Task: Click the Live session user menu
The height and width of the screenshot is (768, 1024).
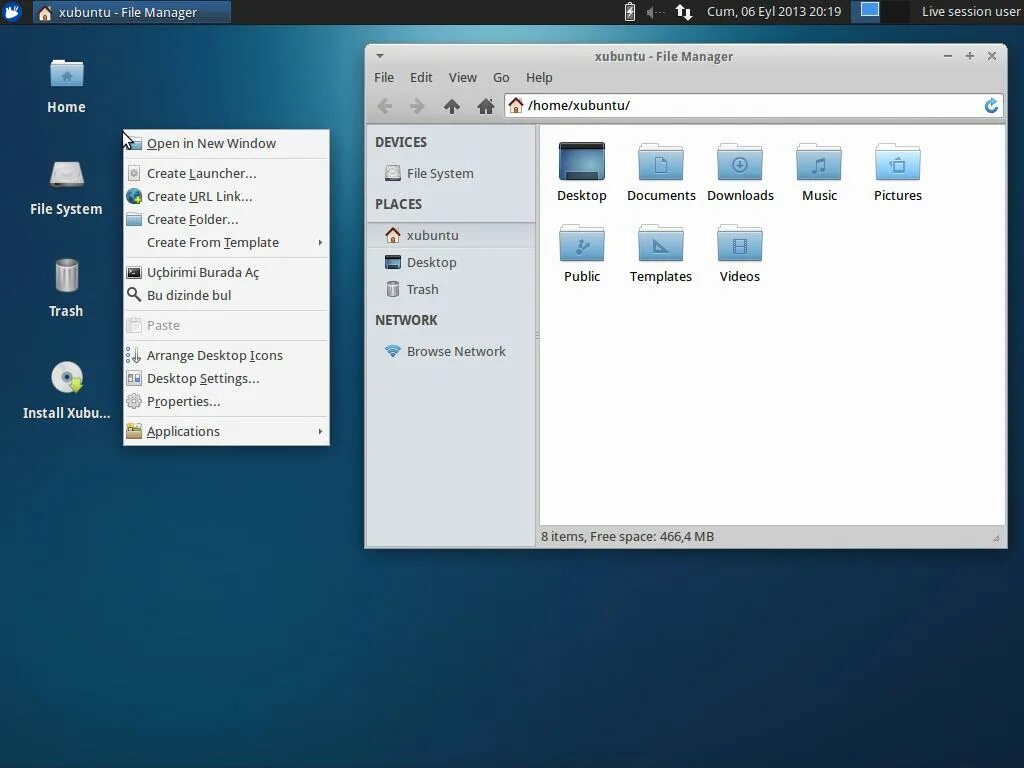Action: click(970, 12)
